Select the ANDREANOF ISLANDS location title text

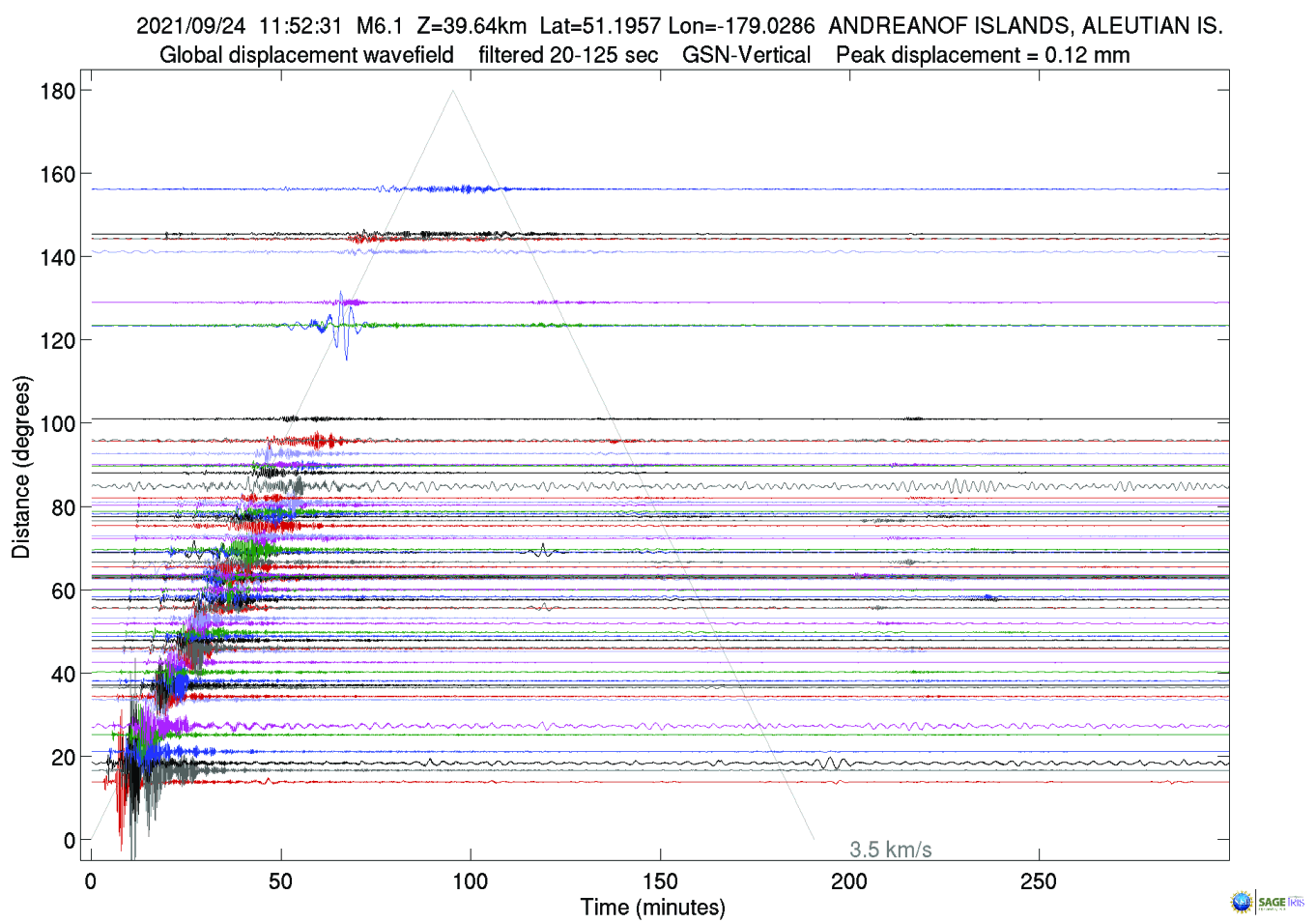(x=1025, y=26)
